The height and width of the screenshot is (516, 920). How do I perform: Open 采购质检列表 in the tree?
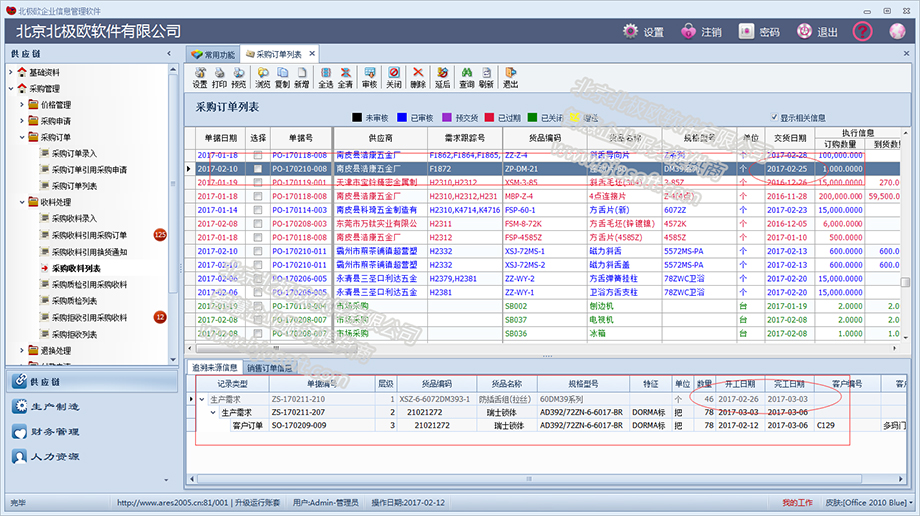click(74, 301)
